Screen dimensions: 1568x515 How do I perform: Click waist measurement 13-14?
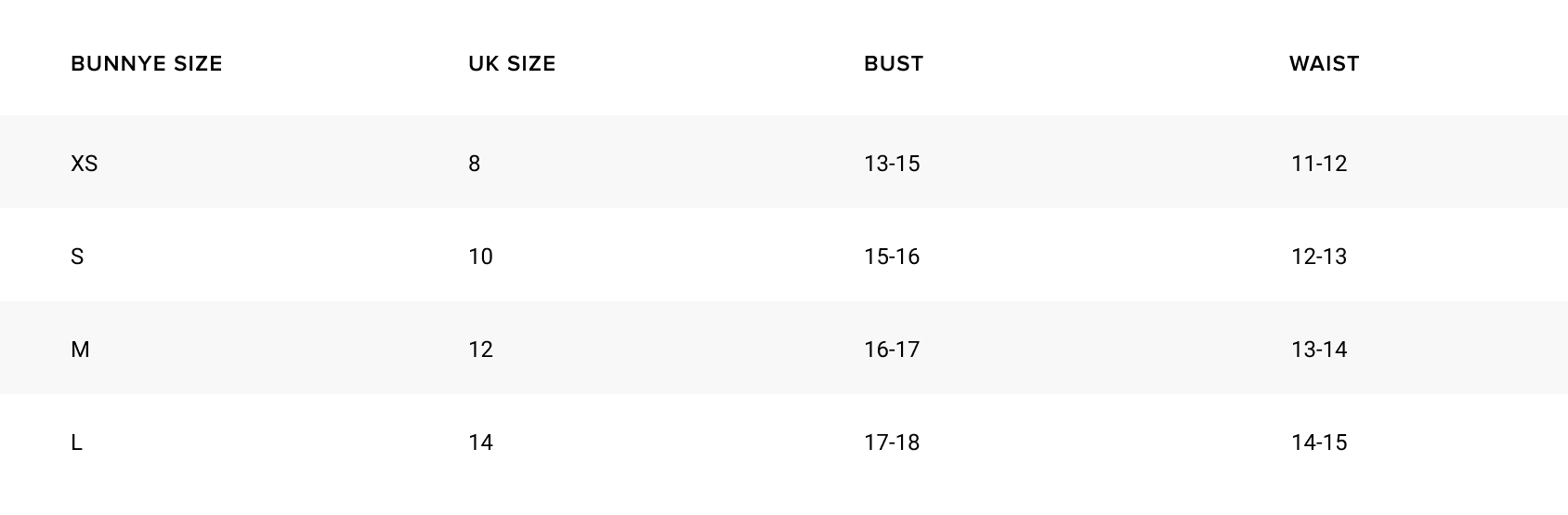click(1319, 350)
